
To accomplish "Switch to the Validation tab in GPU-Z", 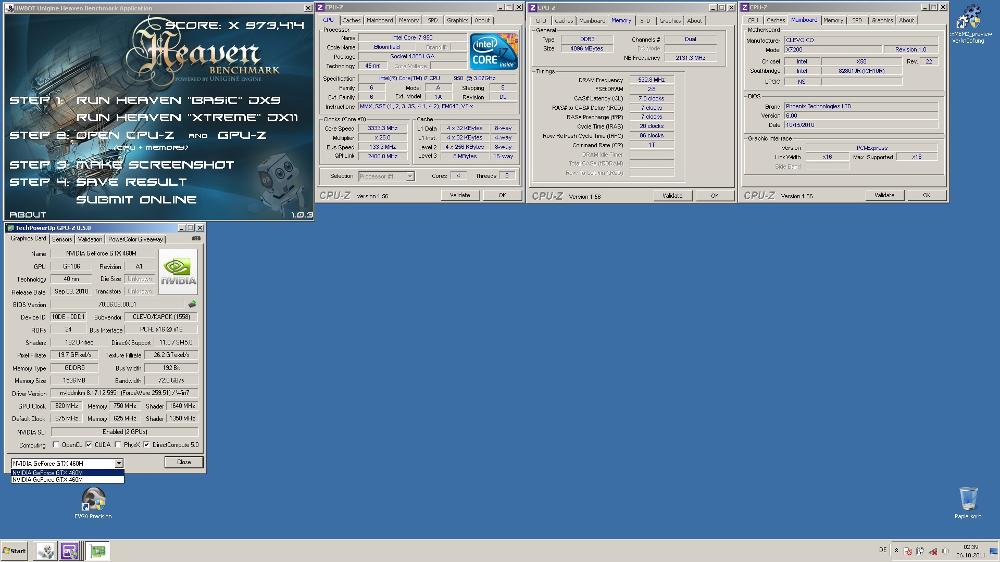I will pyautogui.click(x=89, y=239).
